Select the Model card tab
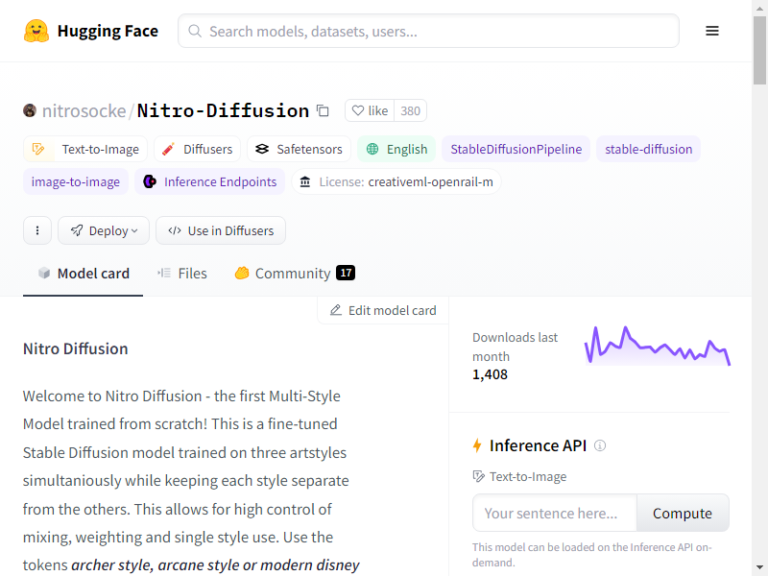 [x=83, y=273]
